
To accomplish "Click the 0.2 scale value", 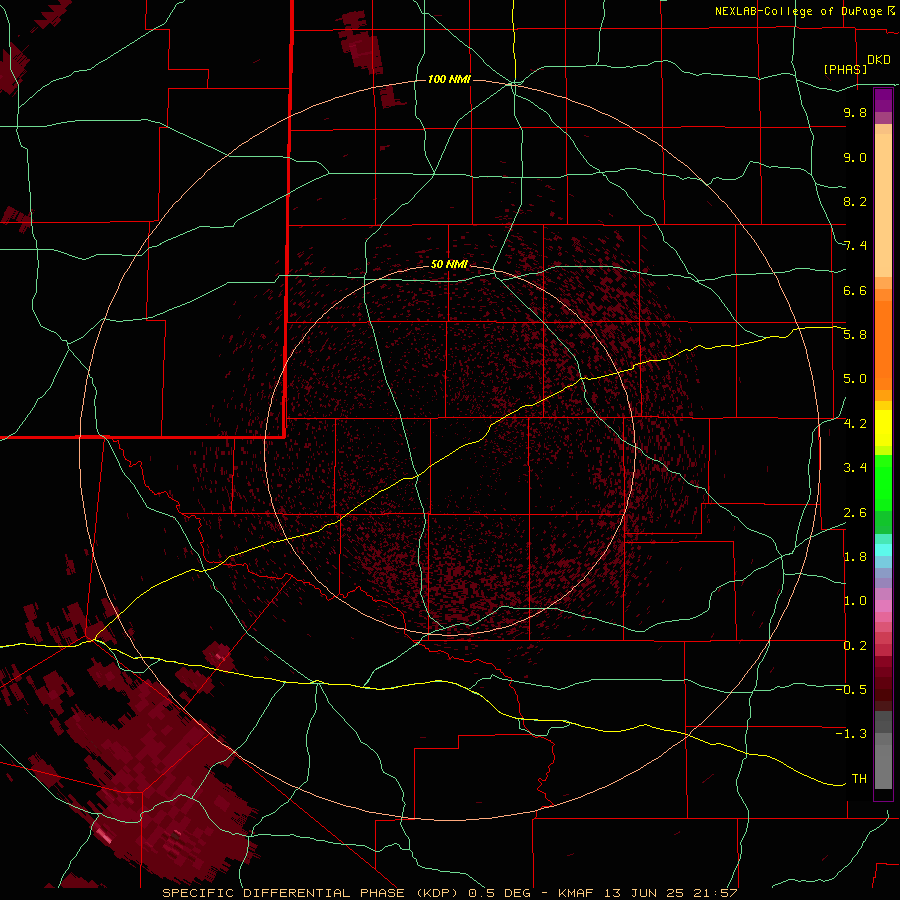I will coord(855,646).
